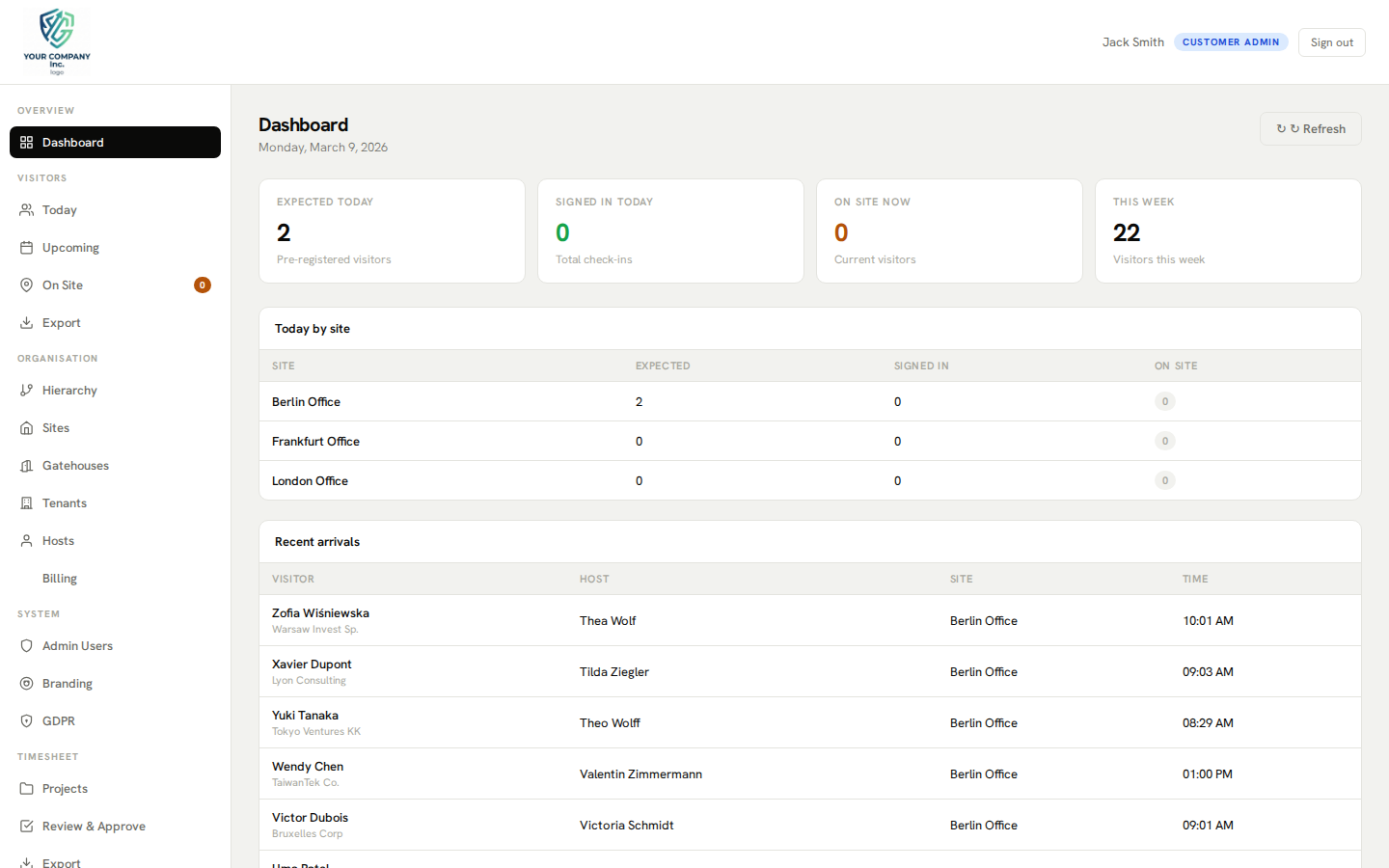Viewport: 1389px width, 868px height.
Task: Open the On Site visitors view
Action: 64,285
